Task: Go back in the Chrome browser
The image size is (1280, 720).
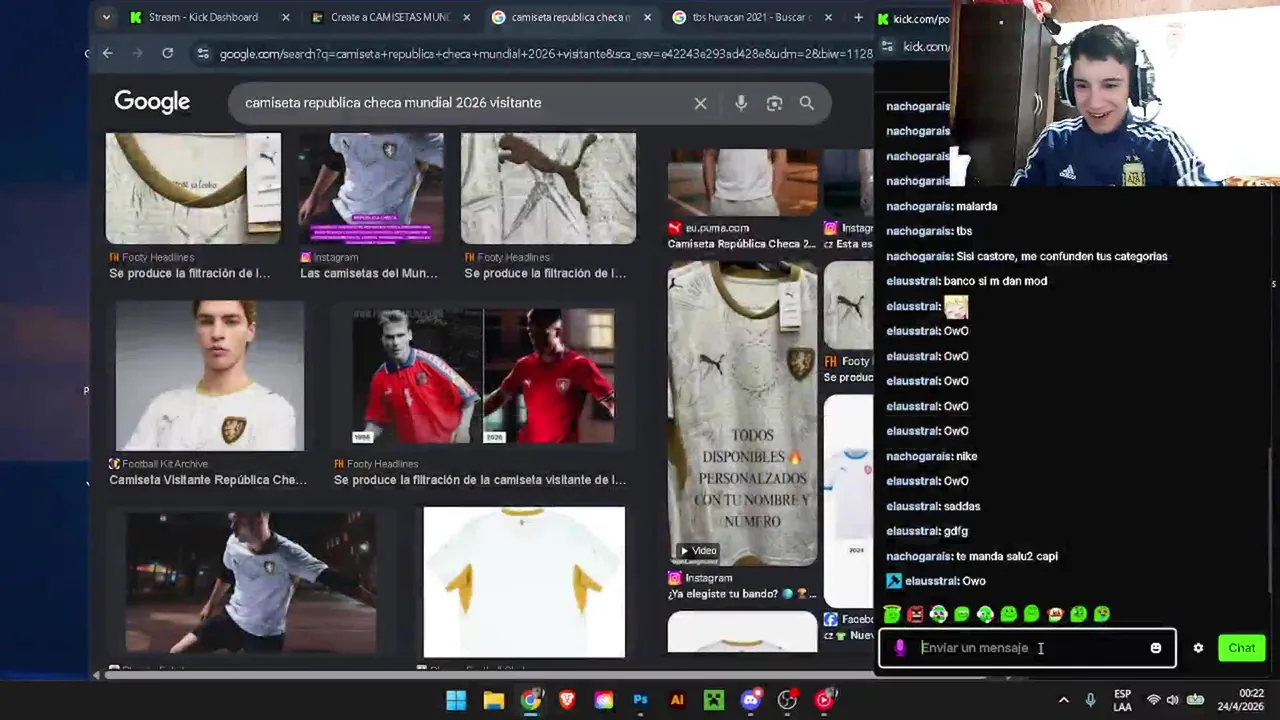Action: (x=108, y=53)
